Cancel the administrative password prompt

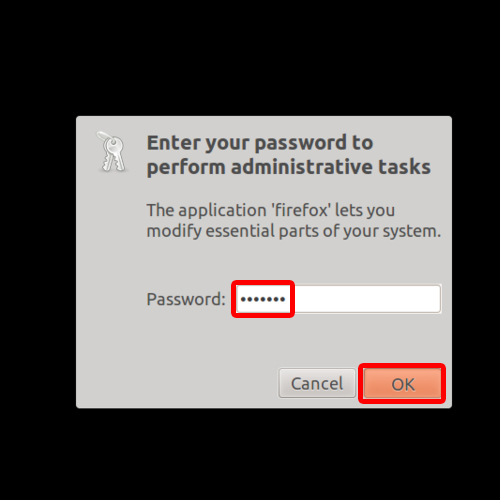coord(317,383)
